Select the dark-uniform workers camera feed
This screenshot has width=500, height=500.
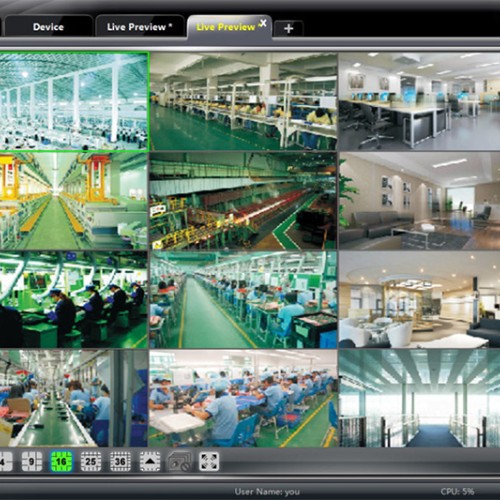(73, 300)
